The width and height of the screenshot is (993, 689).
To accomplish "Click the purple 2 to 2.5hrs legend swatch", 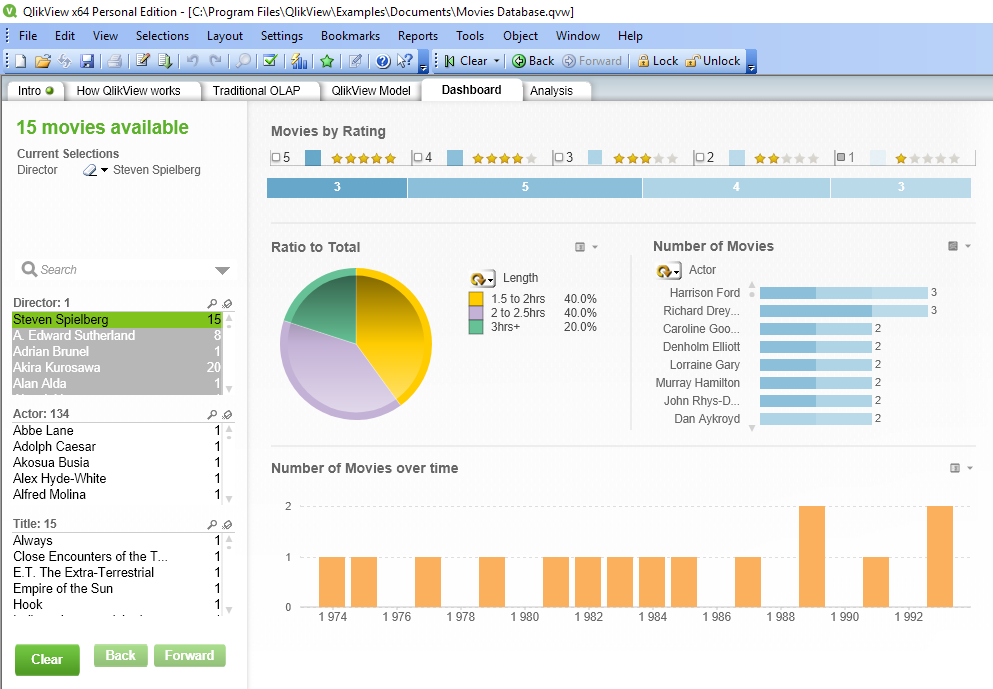I will click(476, 313).
